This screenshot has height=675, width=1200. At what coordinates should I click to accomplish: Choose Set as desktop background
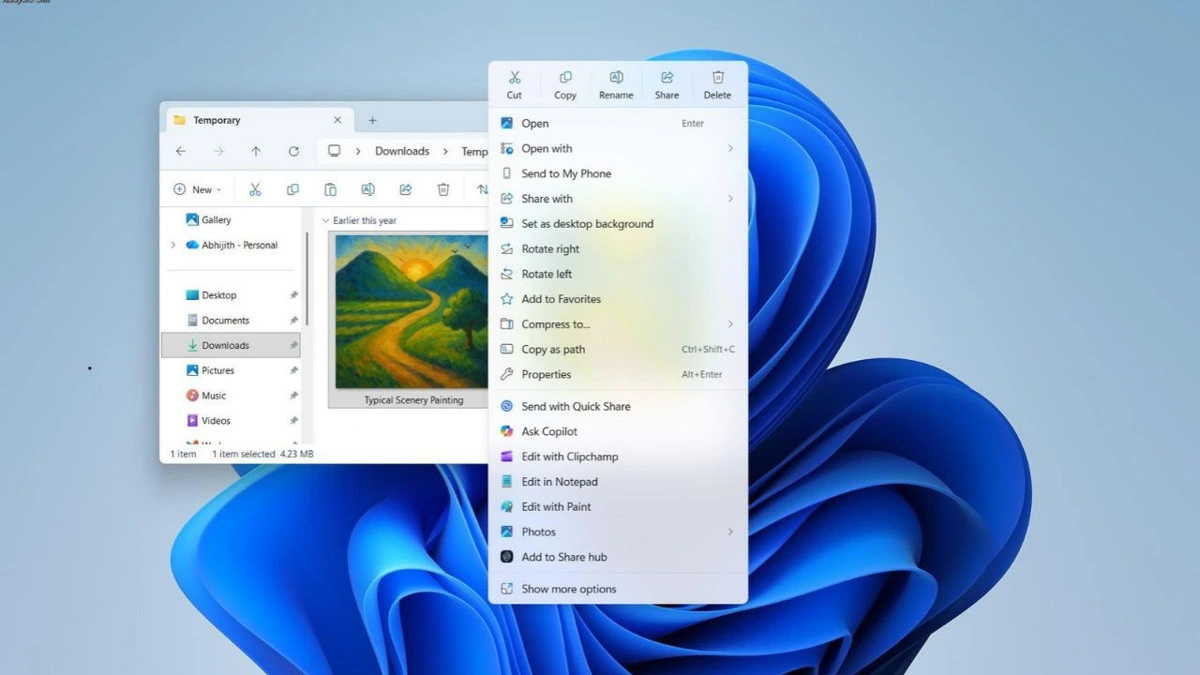tap(618, 224)
